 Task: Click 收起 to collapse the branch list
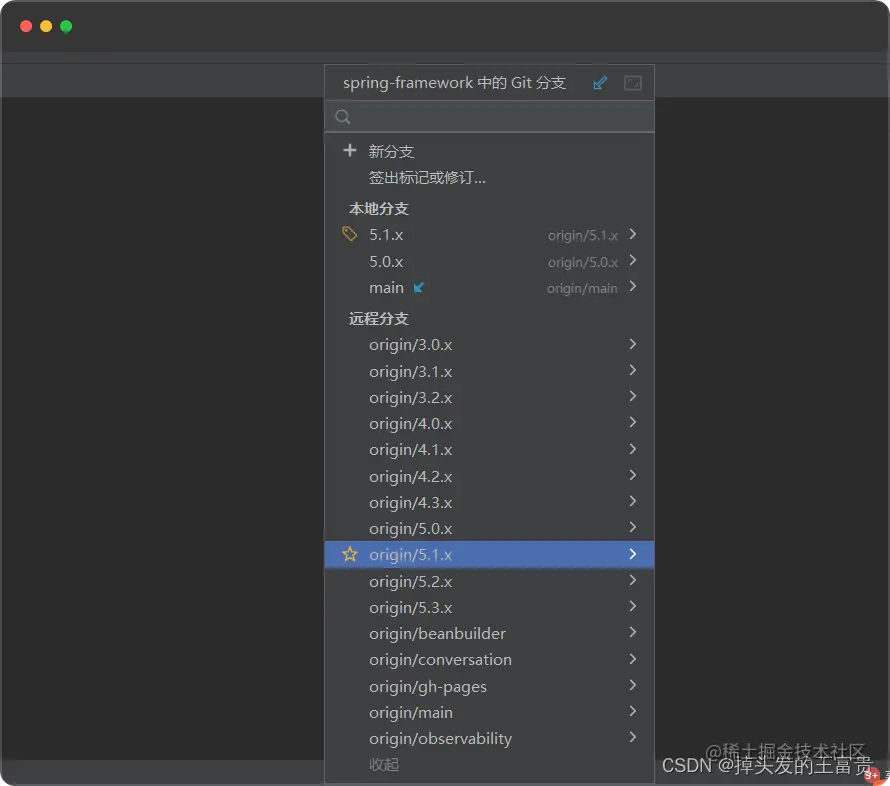[x=384, y=765]
